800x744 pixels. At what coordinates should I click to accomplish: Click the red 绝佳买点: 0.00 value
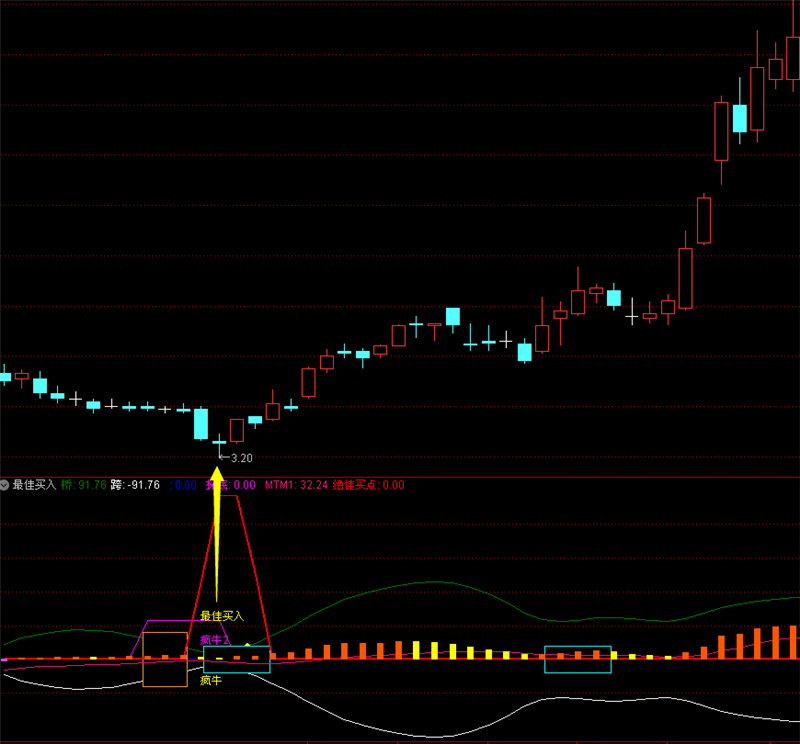[x=368, y=485]
